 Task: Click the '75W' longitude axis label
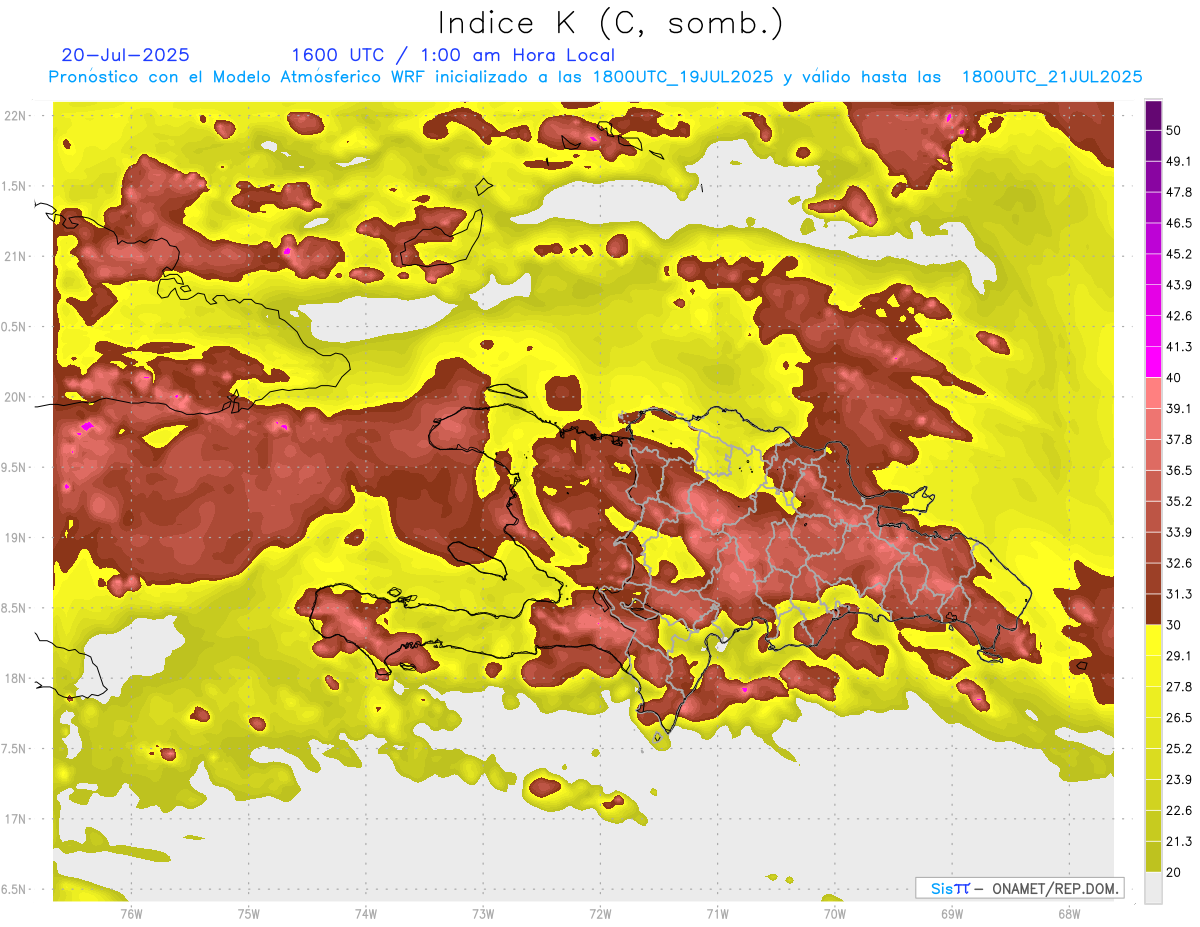(248, 914)
